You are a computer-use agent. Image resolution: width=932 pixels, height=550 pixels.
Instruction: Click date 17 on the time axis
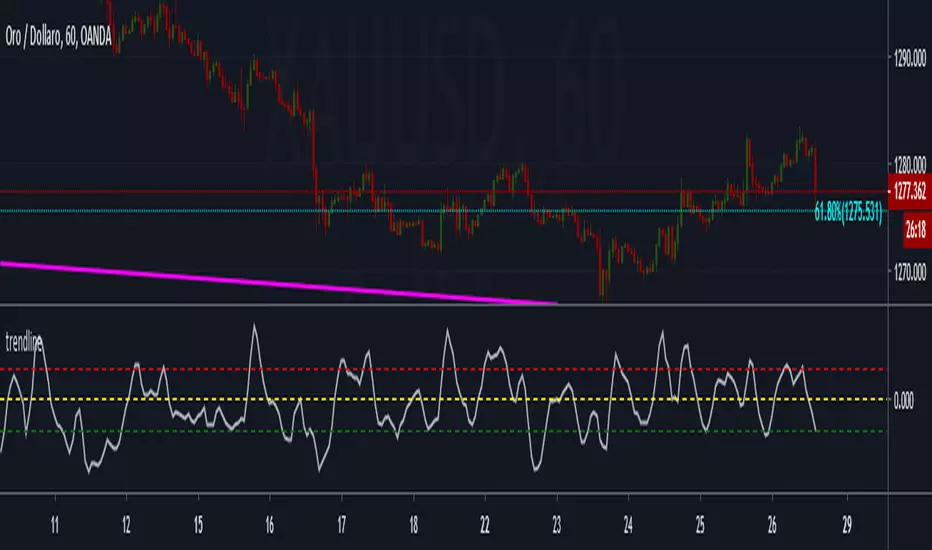(342, 525)
